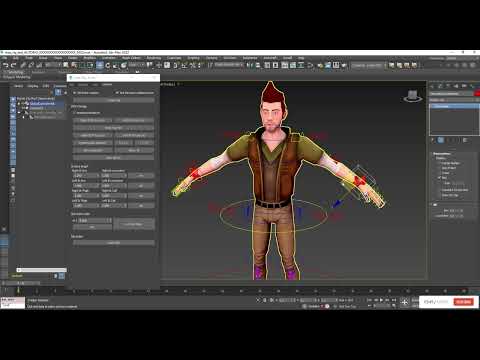Click the time slider handle on the timeline
The height and width of the screenshot is (360, 480).
(x=21, y=283)
